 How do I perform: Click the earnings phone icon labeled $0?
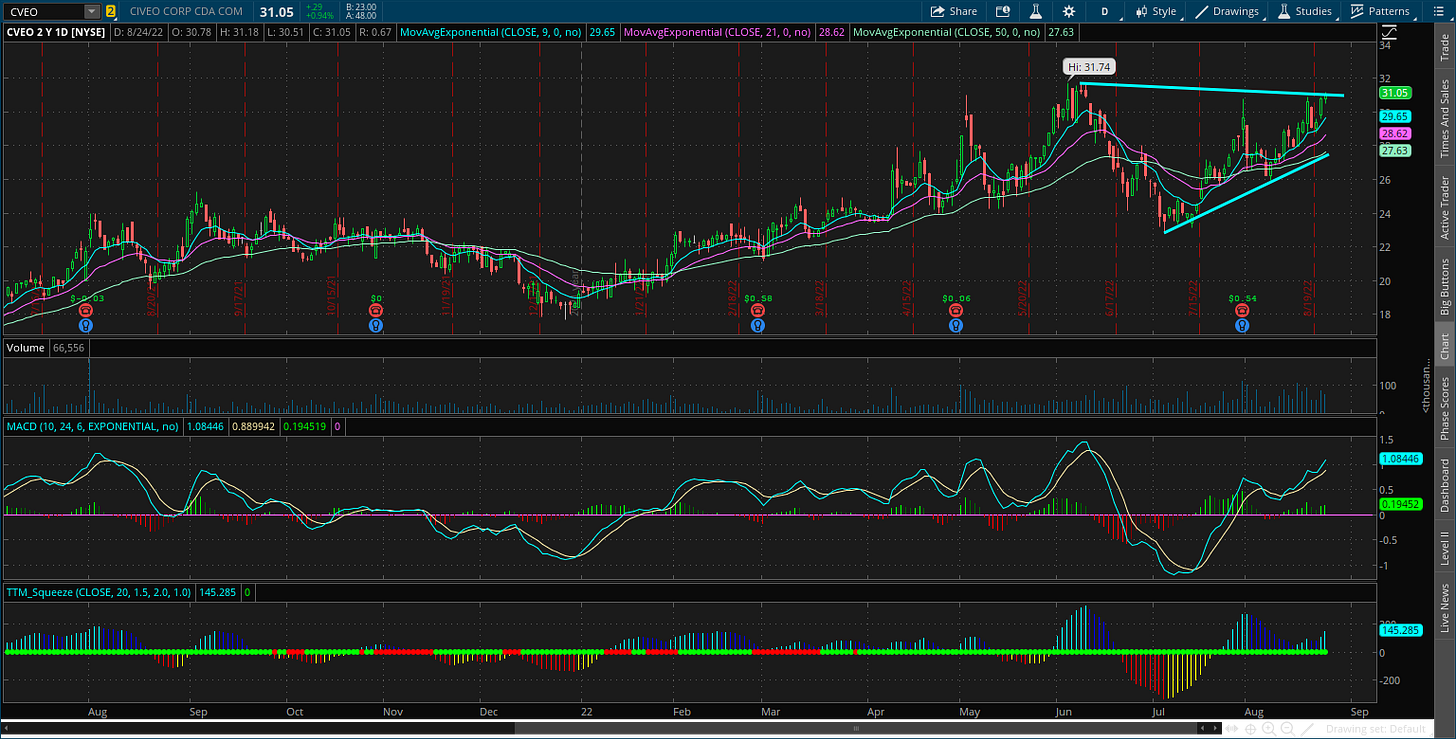pos(376,310)
